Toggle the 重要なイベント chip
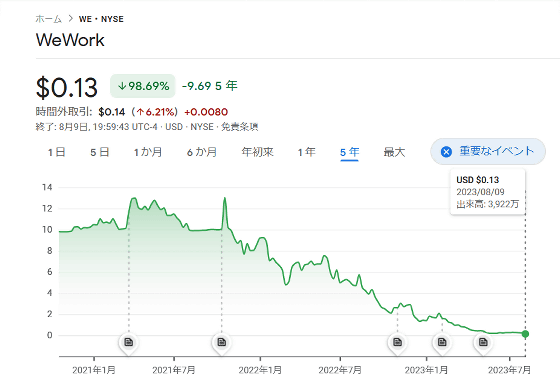 488,151
